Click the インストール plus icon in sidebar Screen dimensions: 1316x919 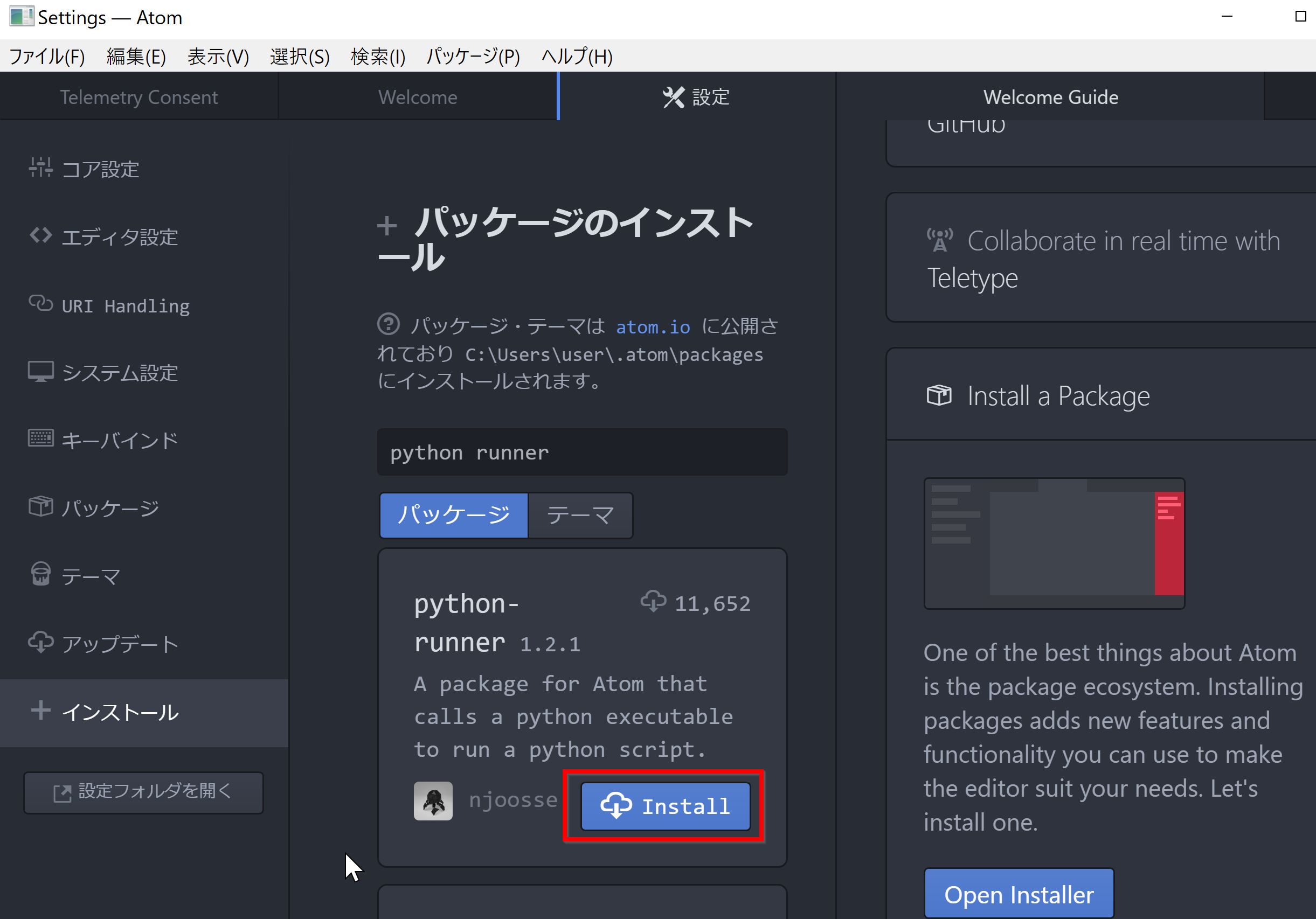click(41, 711)
